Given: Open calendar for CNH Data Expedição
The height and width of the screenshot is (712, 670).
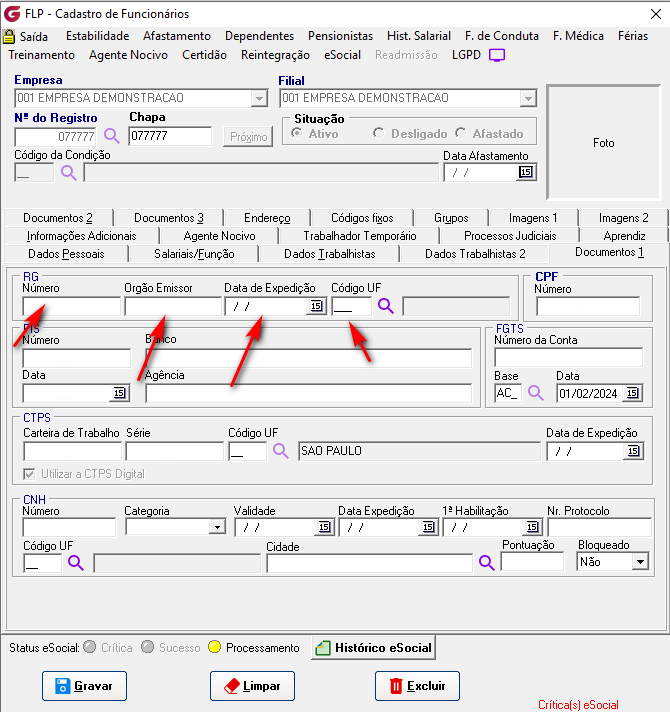Looking at the screenshot, I should (x=428, y=527).
